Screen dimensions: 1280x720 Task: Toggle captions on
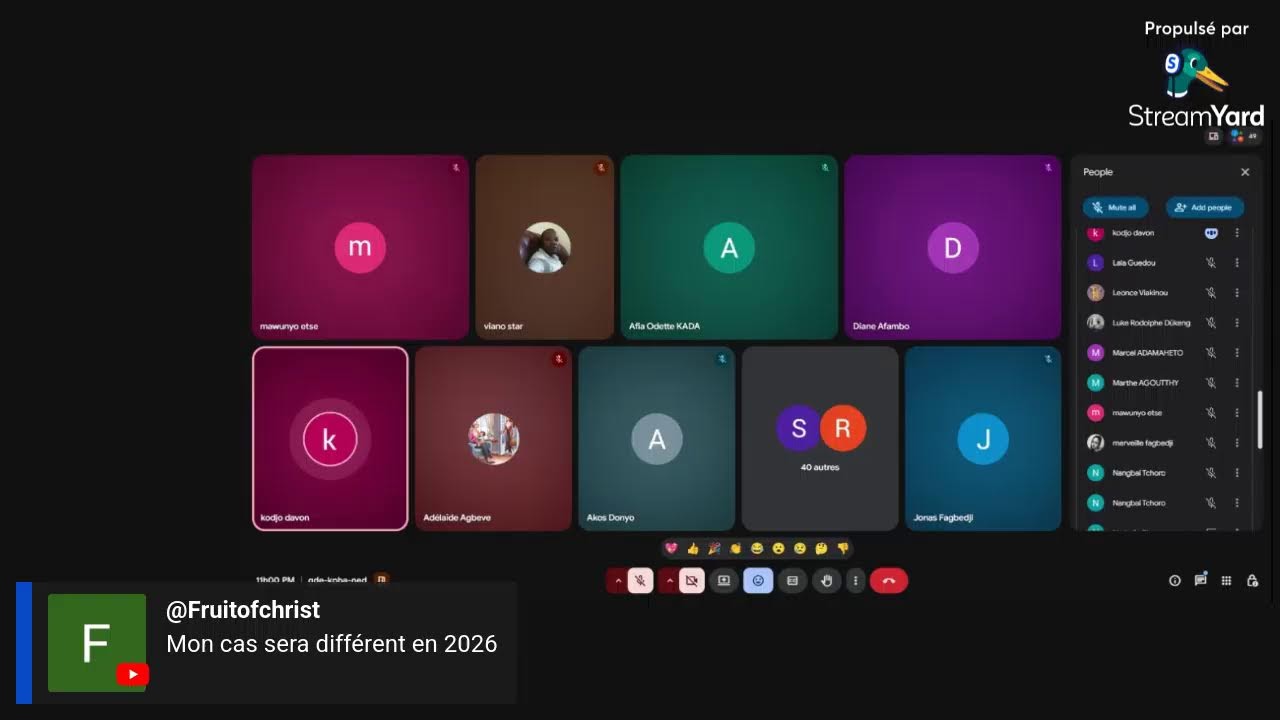(x=792, y=580)
